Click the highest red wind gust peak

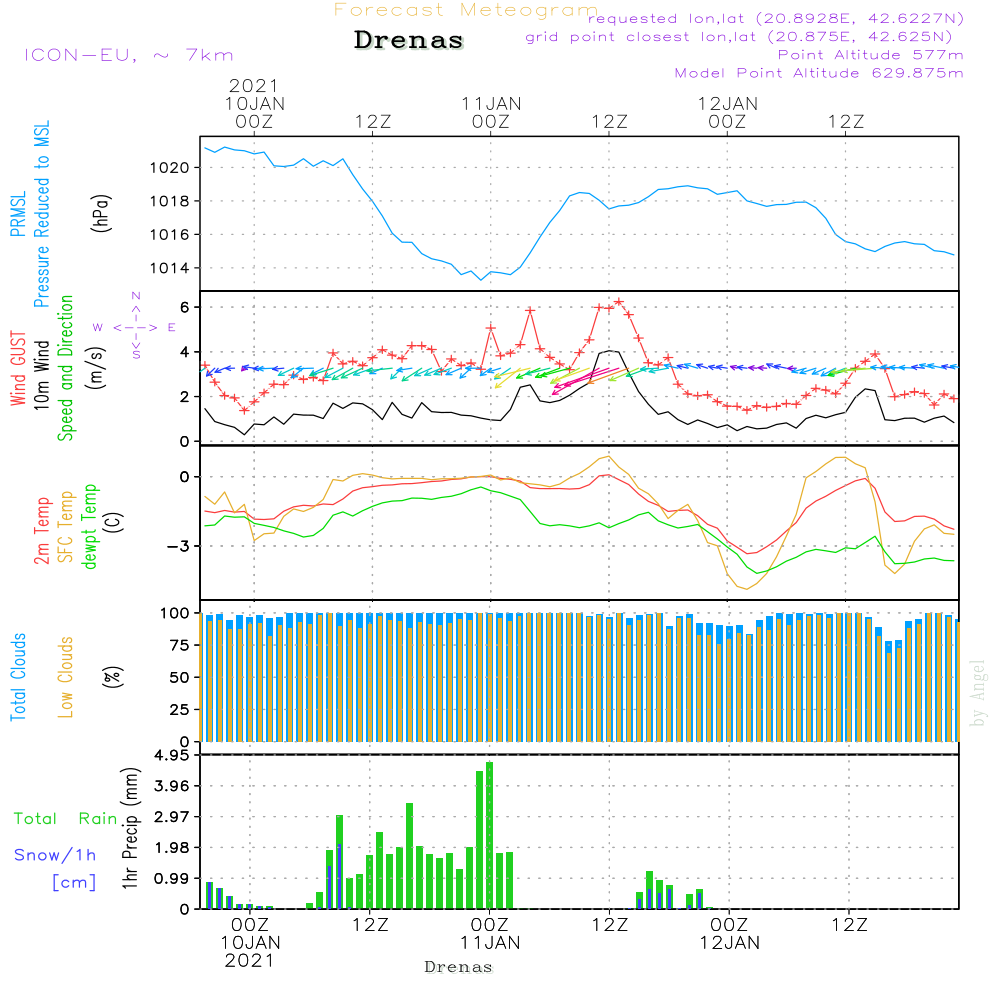point(619,302)
